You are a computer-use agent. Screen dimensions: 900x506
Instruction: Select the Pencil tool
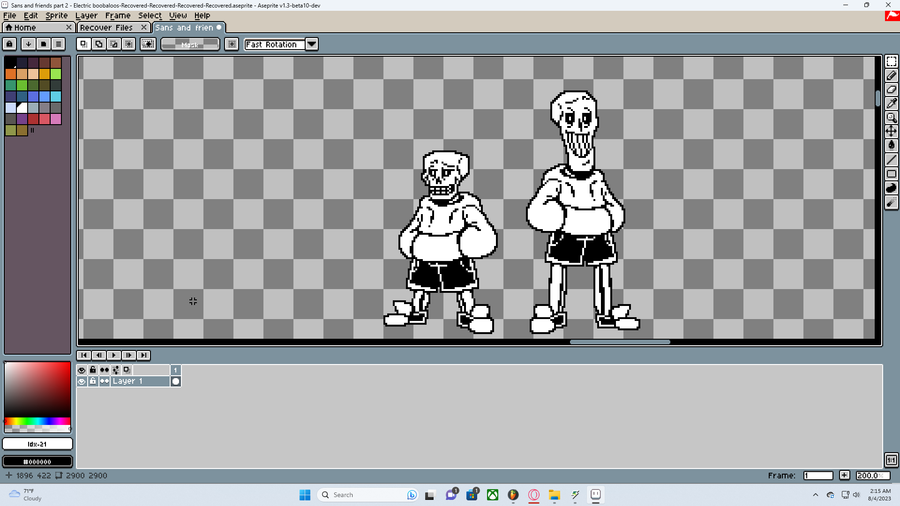[891, 75]
